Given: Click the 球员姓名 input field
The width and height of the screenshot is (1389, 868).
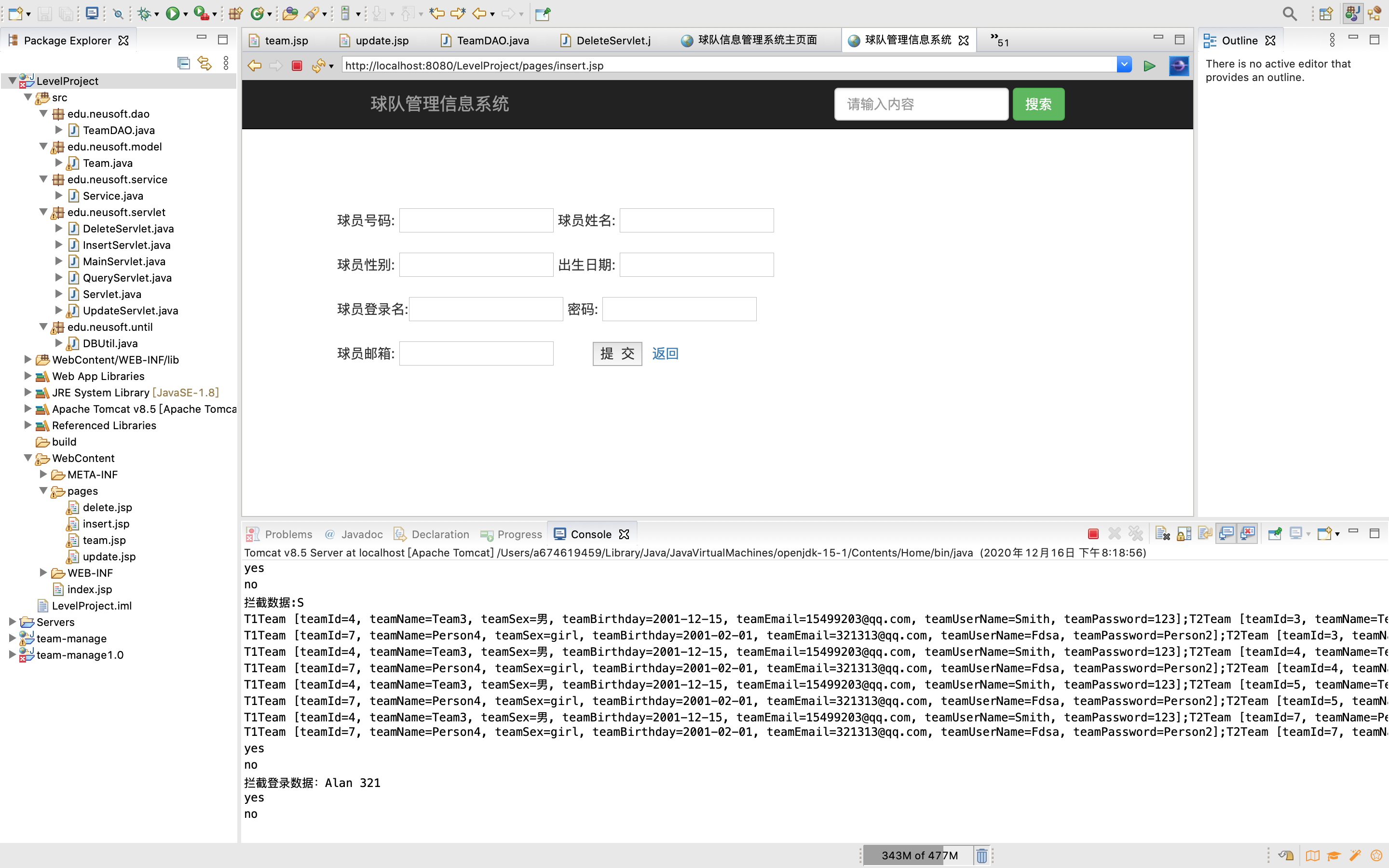Looking at the screenshot, I should (x=696, y=220).
